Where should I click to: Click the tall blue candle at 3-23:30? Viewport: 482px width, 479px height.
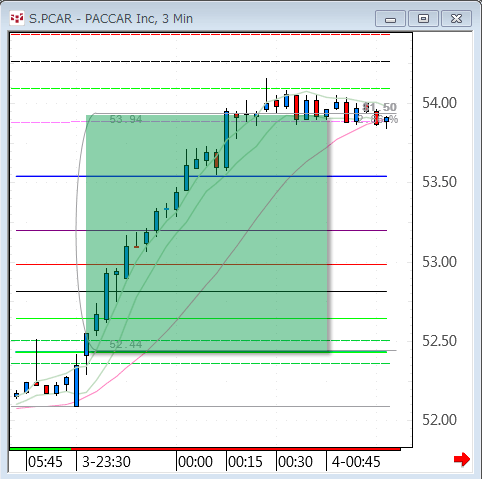click(x=76, y=386)
